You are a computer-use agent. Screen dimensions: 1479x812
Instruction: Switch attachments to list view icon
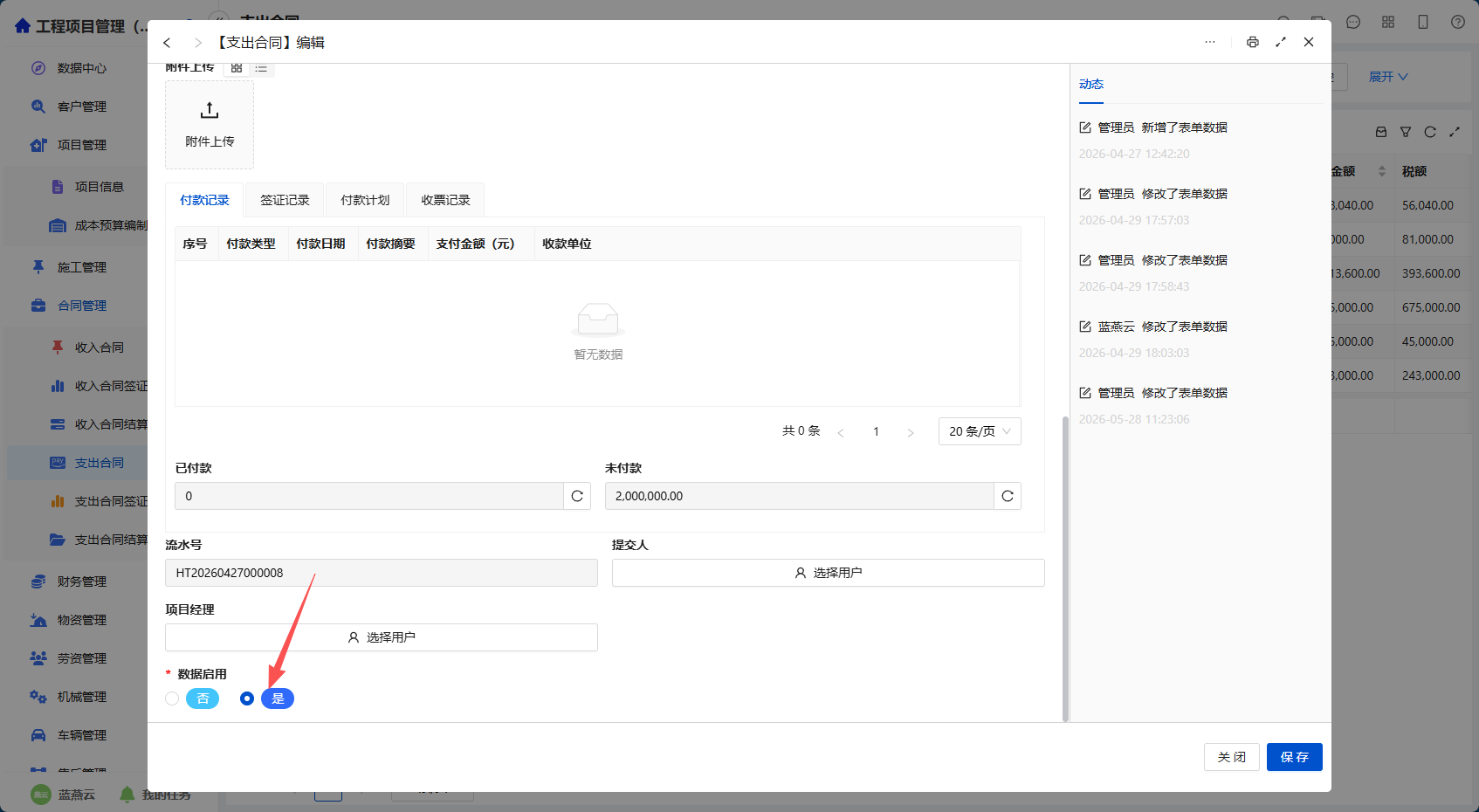261,68
